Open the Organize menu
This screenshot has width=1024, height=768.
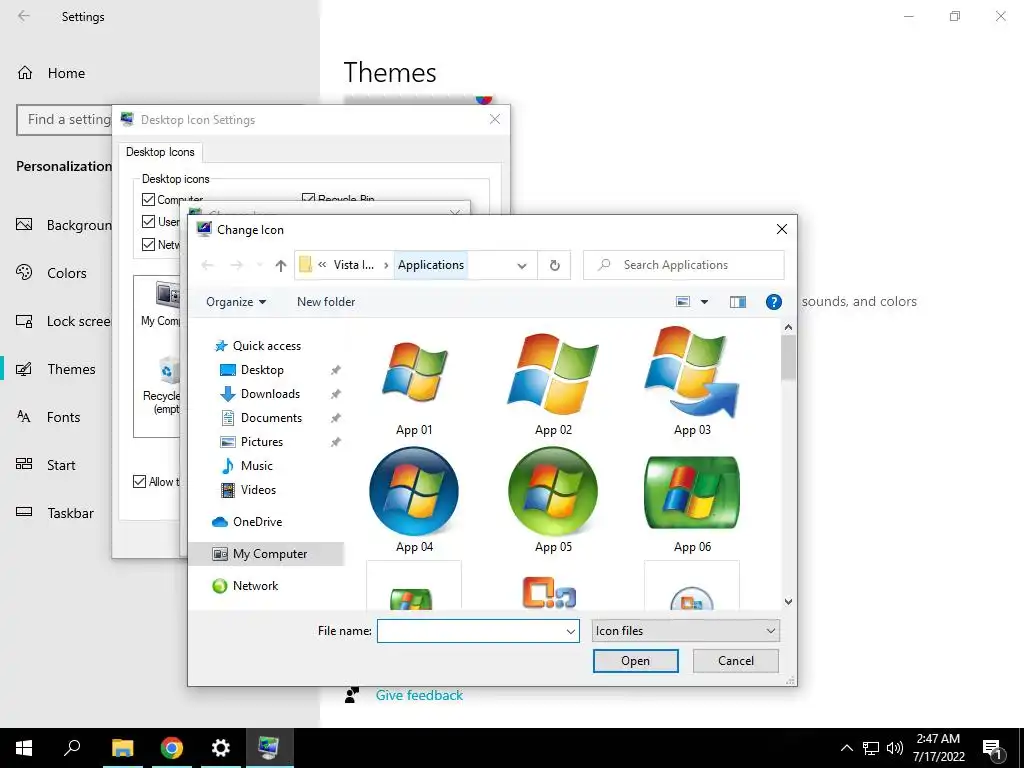[x=236, y=302]
